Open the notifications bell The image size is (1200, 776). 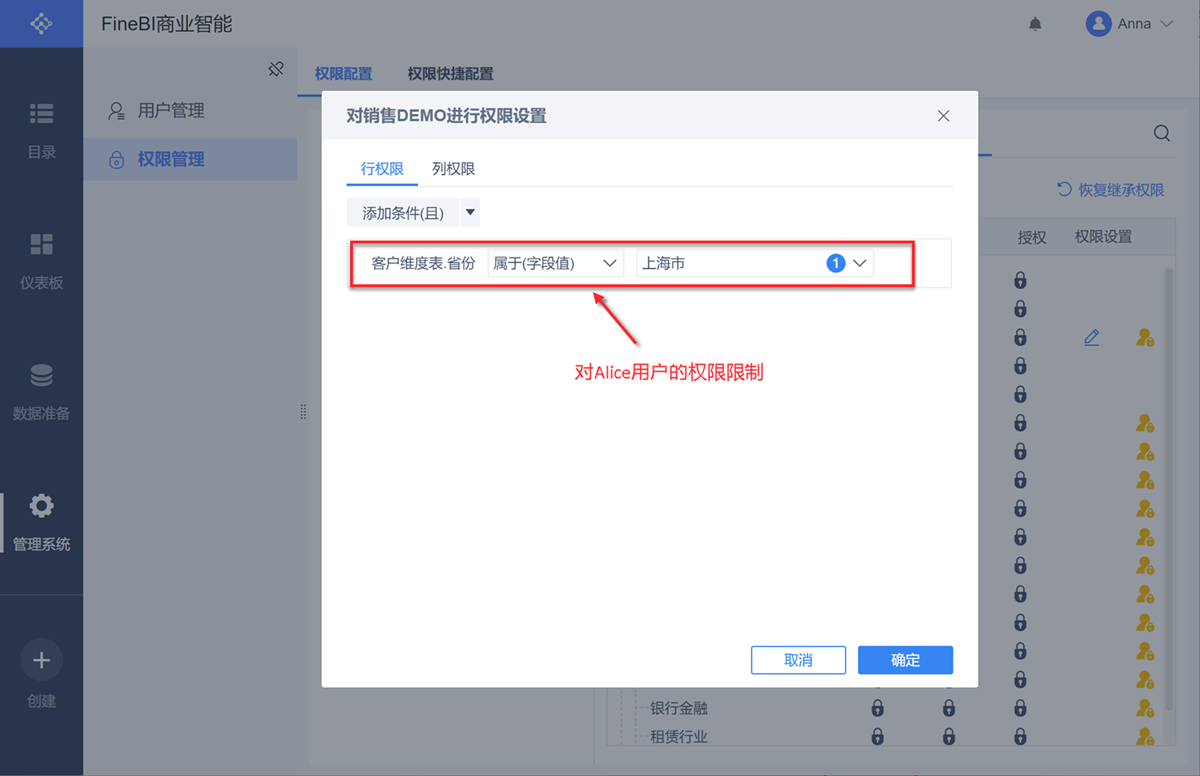point(1035,24)
